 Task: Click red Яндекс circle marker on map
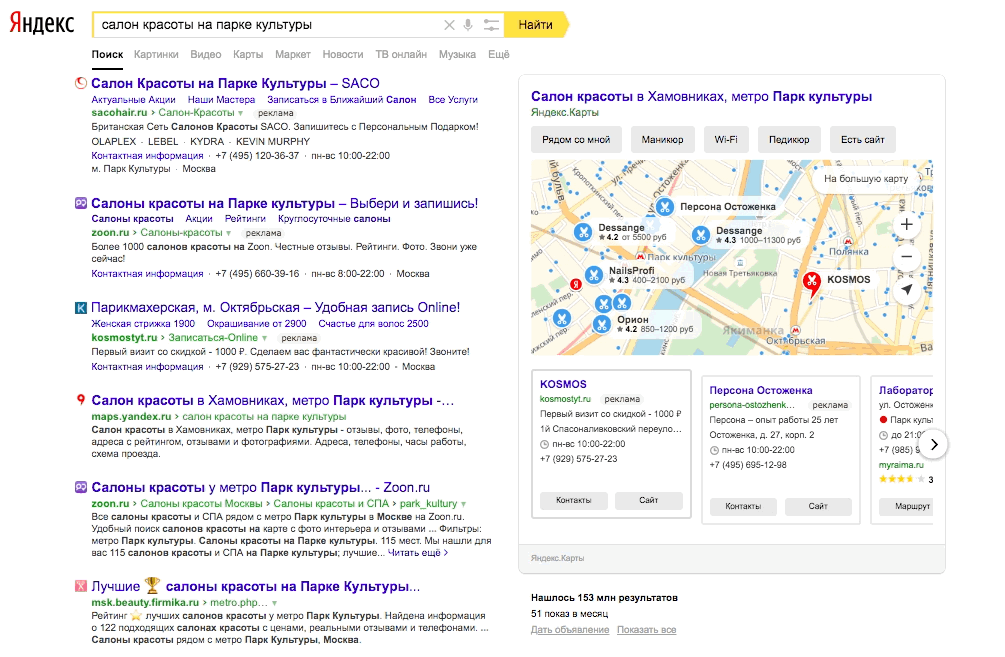[576, 284]
